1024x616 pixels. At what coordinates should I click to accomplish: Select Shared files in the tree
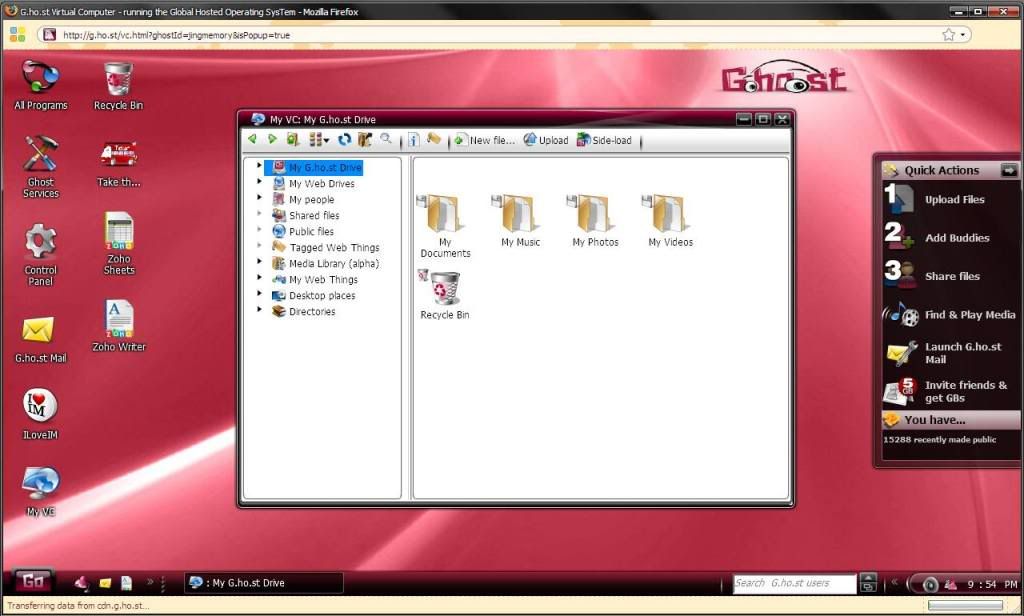(306, 215)
